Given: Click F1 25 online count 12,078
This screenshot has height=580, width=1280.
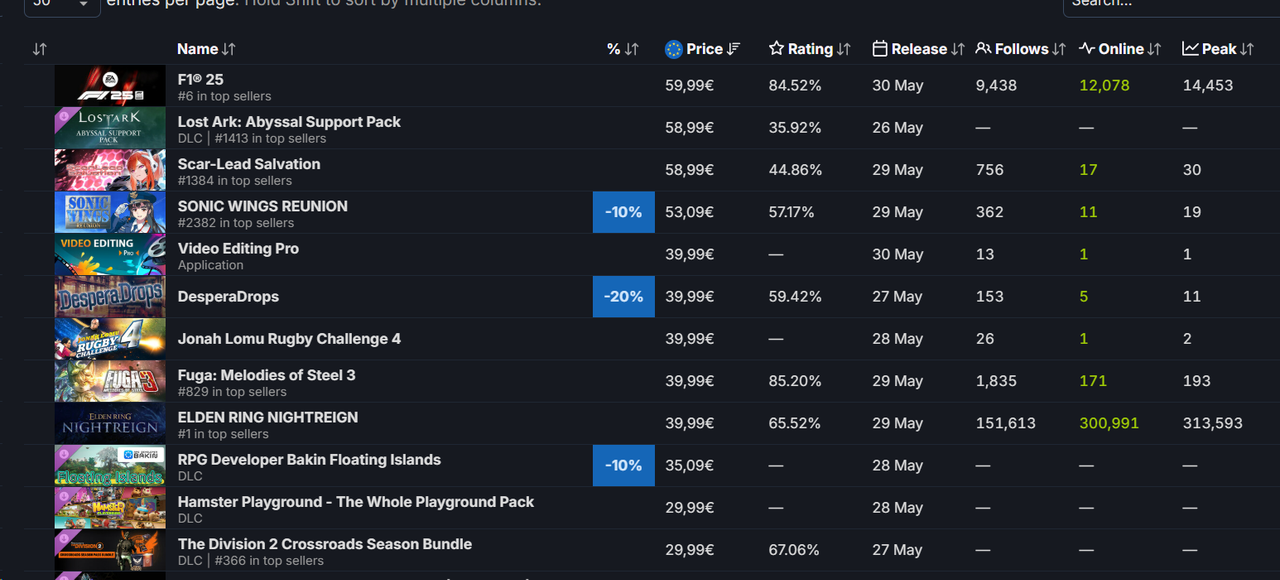Looking at the screenshot, I should [1105, 86].
